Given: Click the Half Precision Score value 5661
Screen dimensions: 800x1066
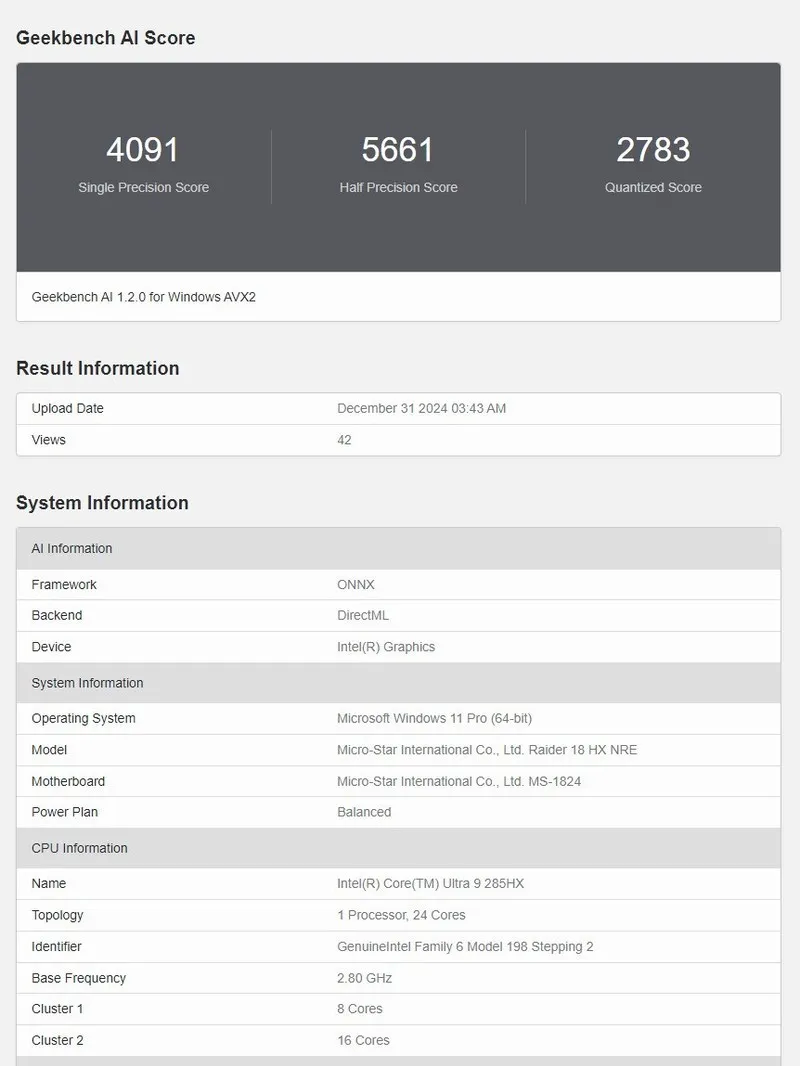Looking at the screenshot, I should tap(398, 150).
